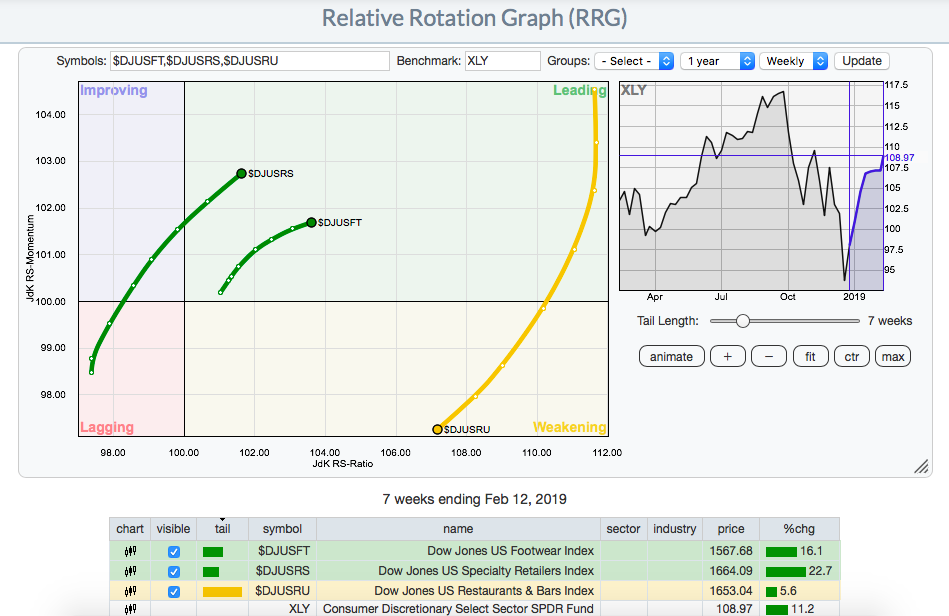Open the Groups select dropdown

tap(634, 61)
